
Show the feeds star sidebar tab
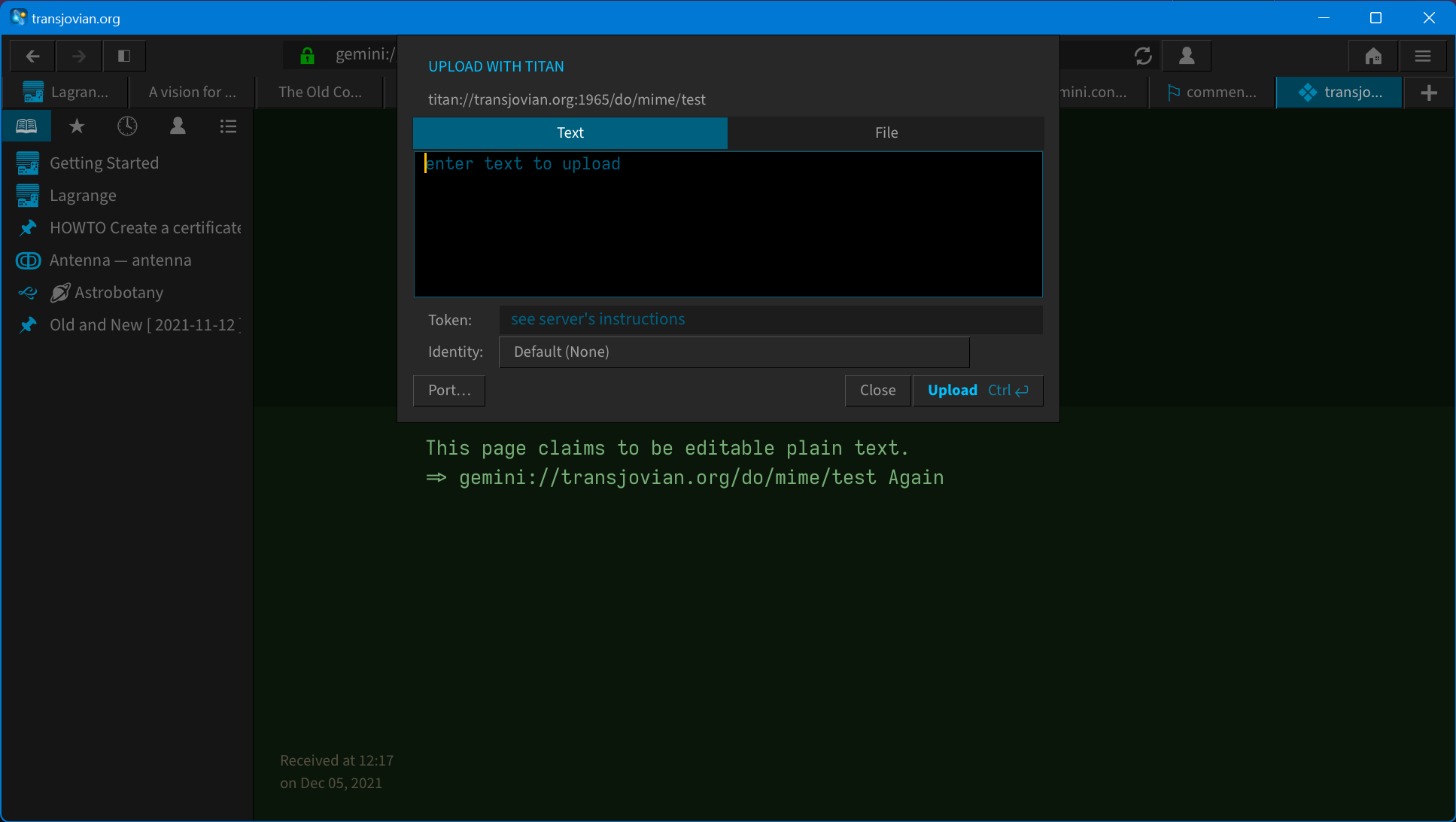(77, 126)
